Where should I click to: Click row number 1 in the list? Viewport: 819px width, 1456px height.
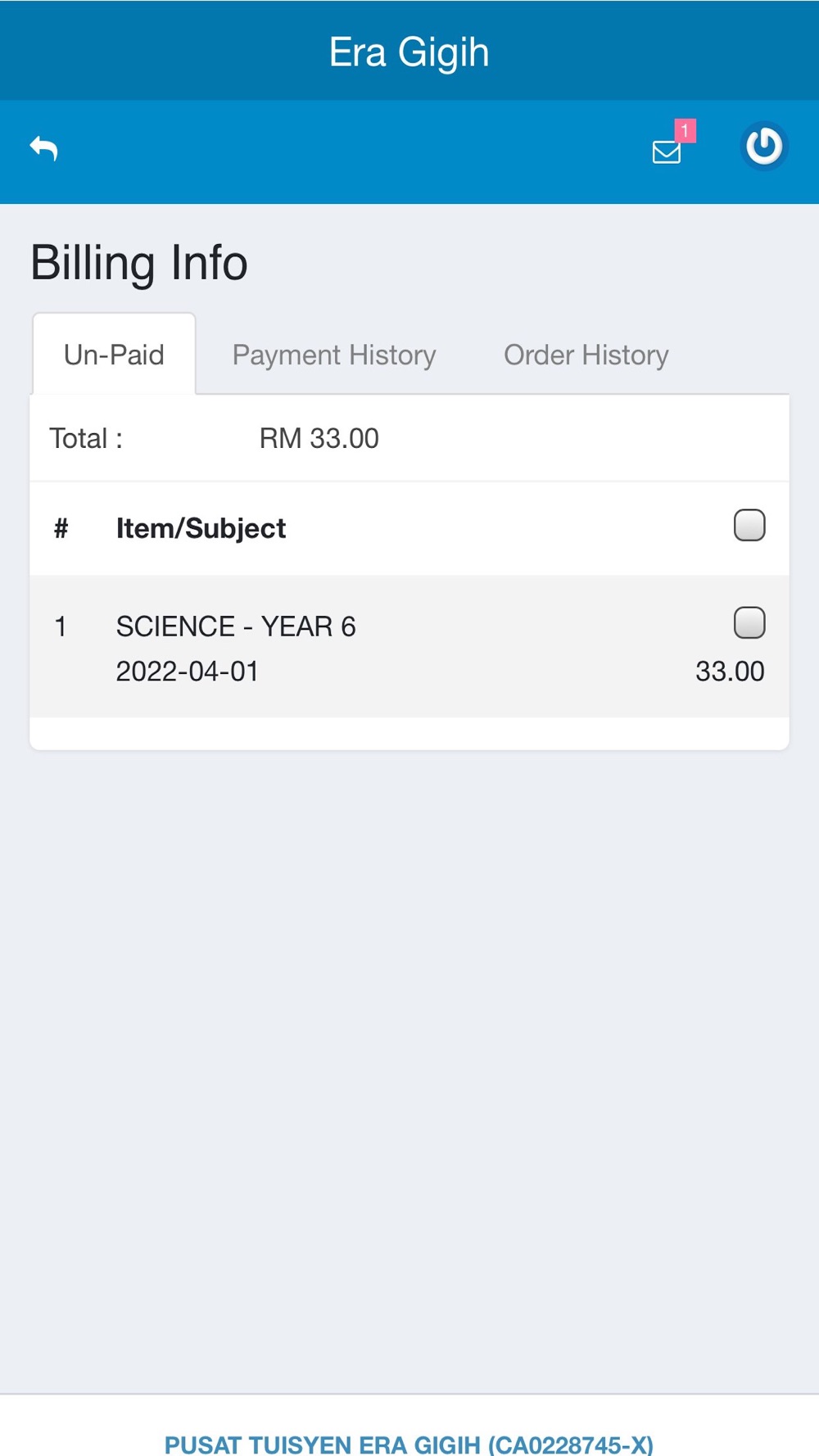60,627
